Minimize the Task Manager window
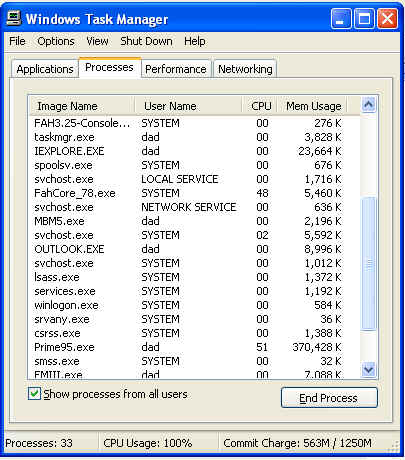Viewport: 405px width, 460px height. click(x=341, y=19)
